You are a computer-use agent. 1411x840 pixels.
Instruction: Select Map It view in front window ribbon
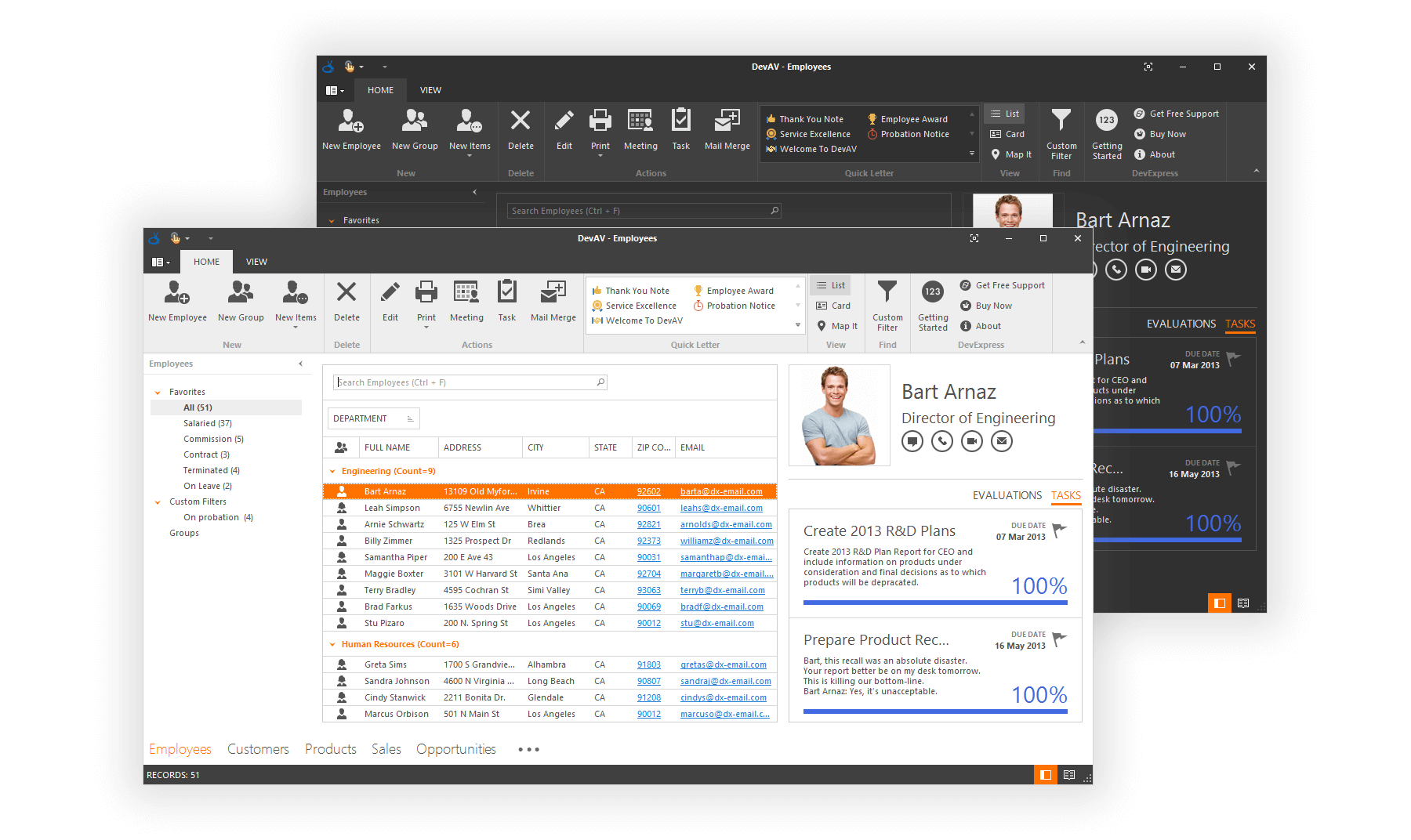click(837, 326)
